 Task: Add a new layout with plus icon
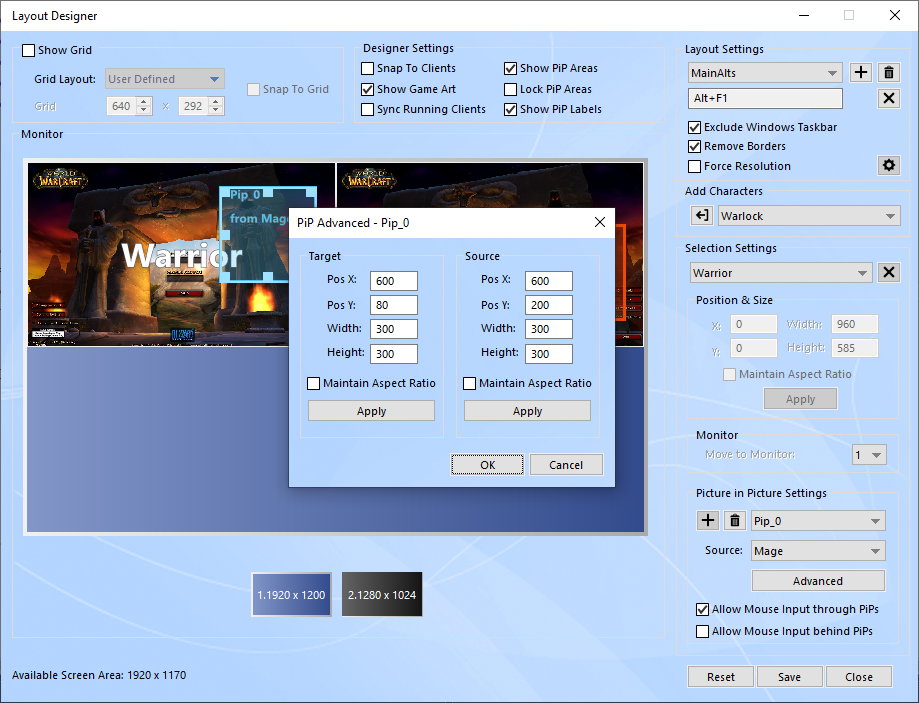[x=861, y=73]
